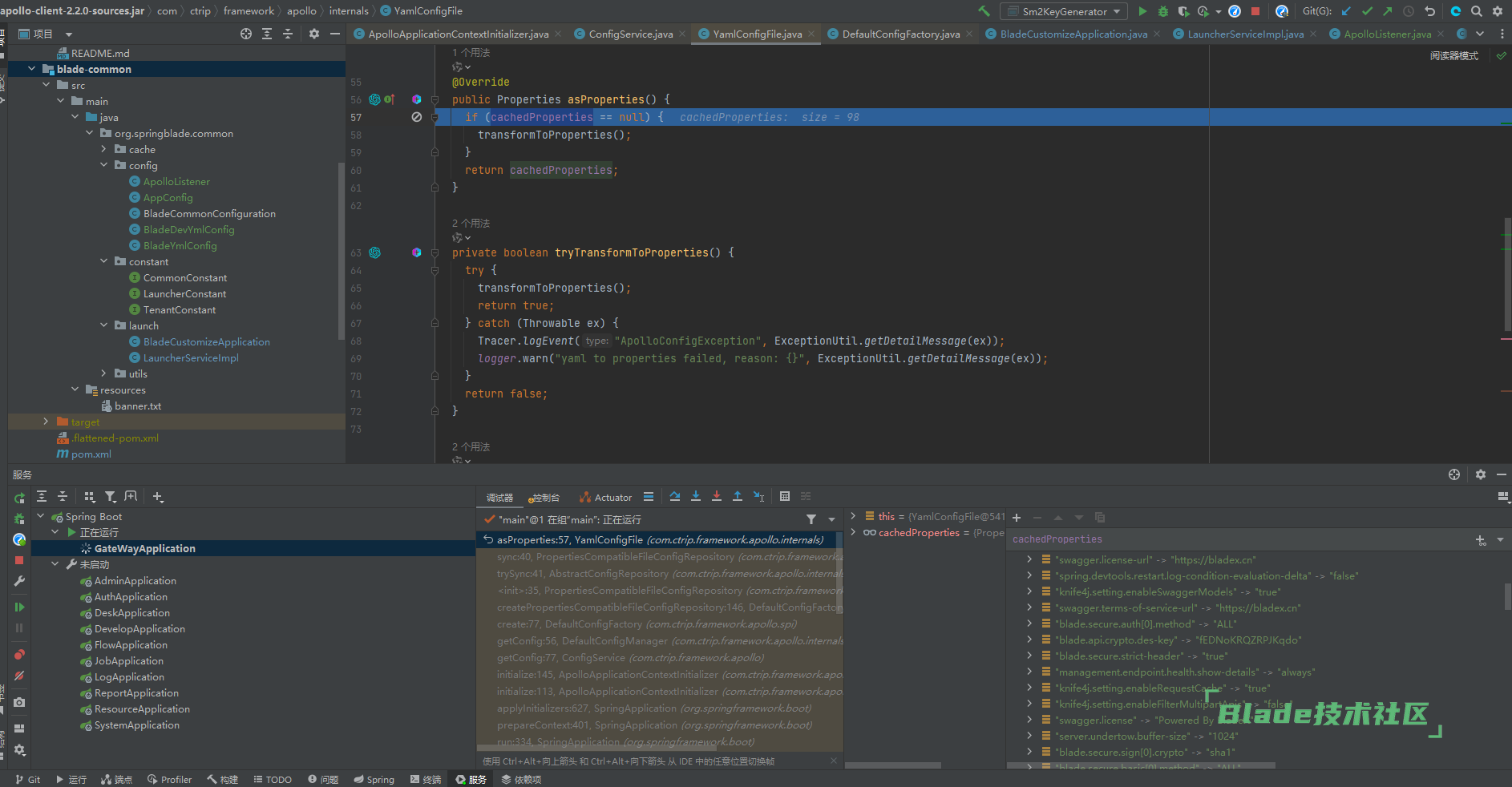Screen dimensions: 1512x787
Task: Open Spring tool window in bottom bar
Action: click(x=374, y=779)
